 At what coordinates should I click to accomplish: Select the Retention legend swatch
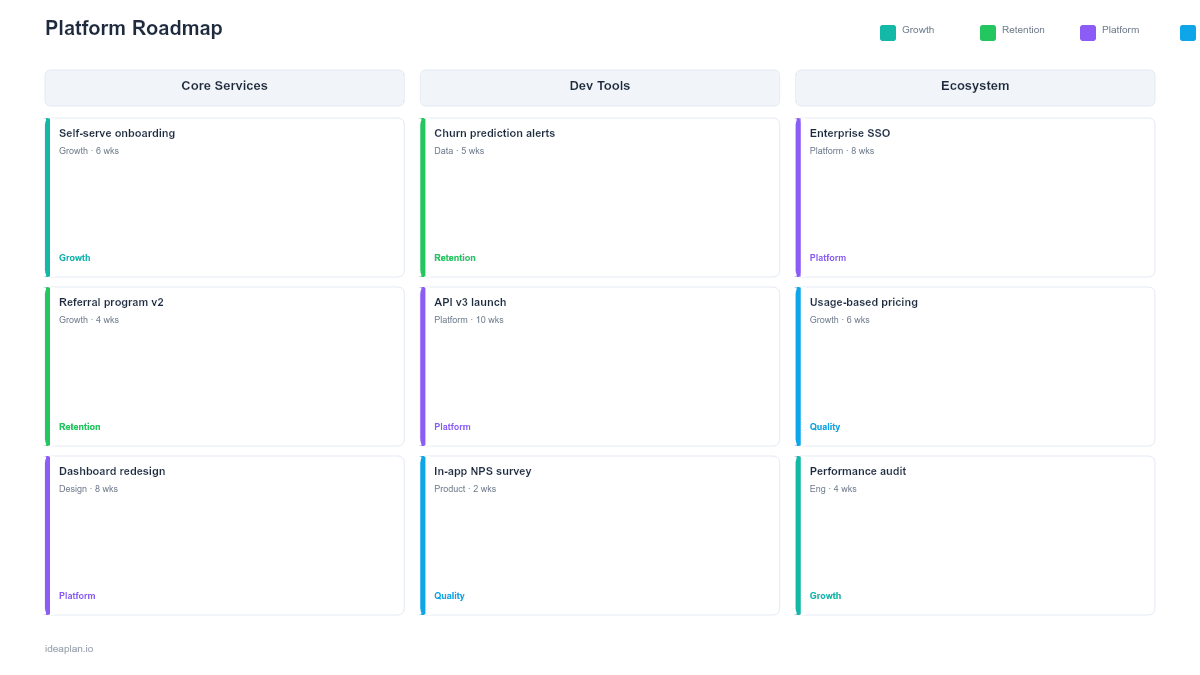988,32
